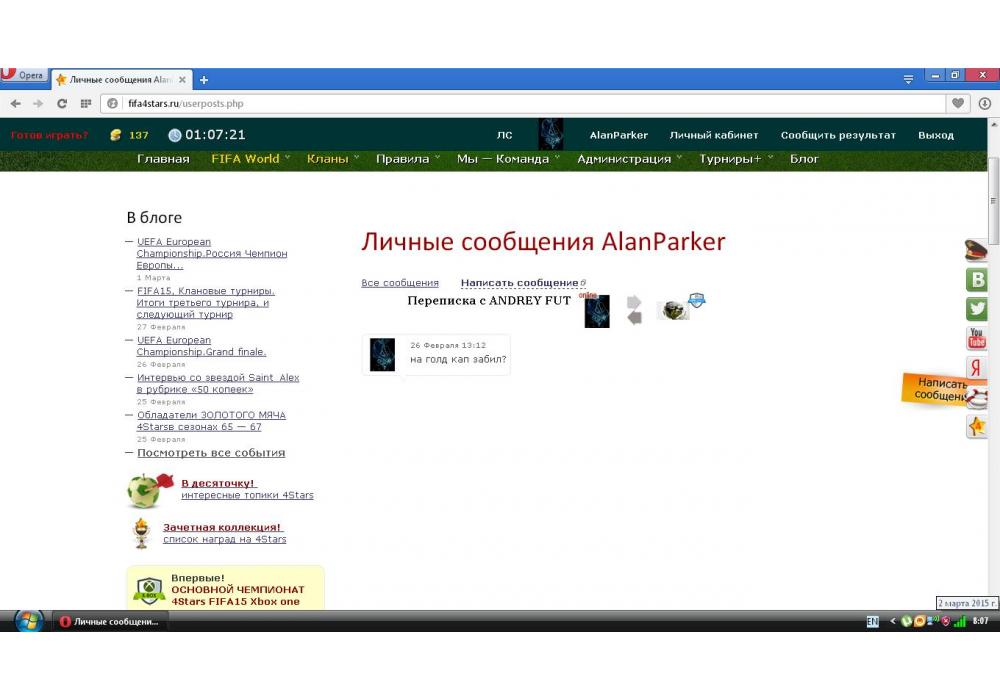Open Все сообщения link
Image resolution: width=1000 pixels, height=700 pixels.
pos(400,282)
